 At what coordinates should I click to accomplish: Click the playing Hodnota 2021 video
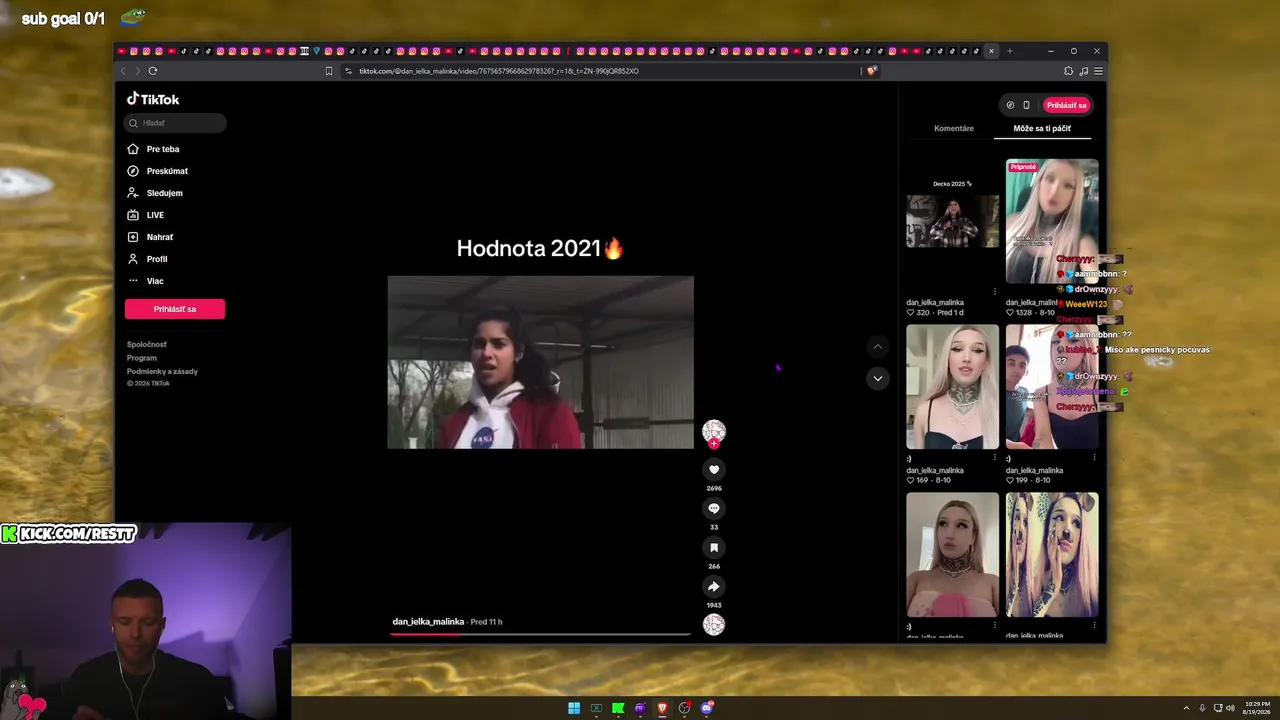click(x=540, y=362)
